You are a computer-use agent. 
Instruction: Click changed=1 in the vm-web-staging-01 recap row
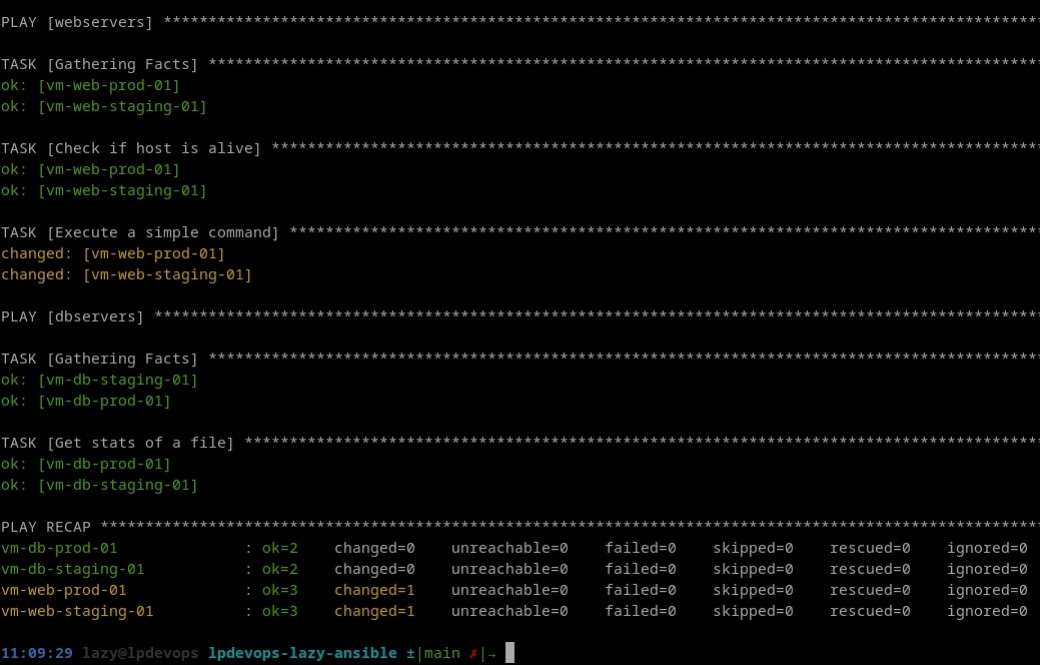[375, 611]
